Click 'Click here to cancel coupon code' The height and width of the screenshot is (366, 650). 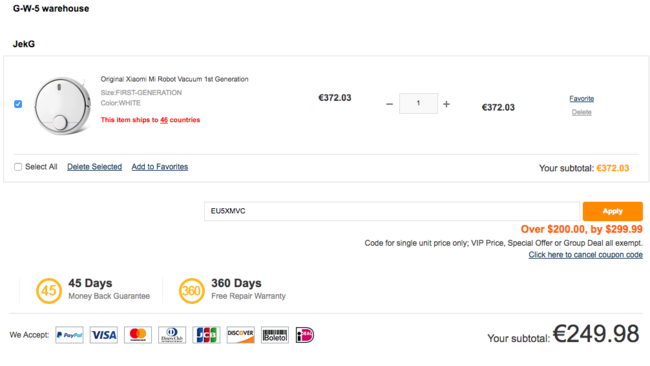tap(585, 255)
